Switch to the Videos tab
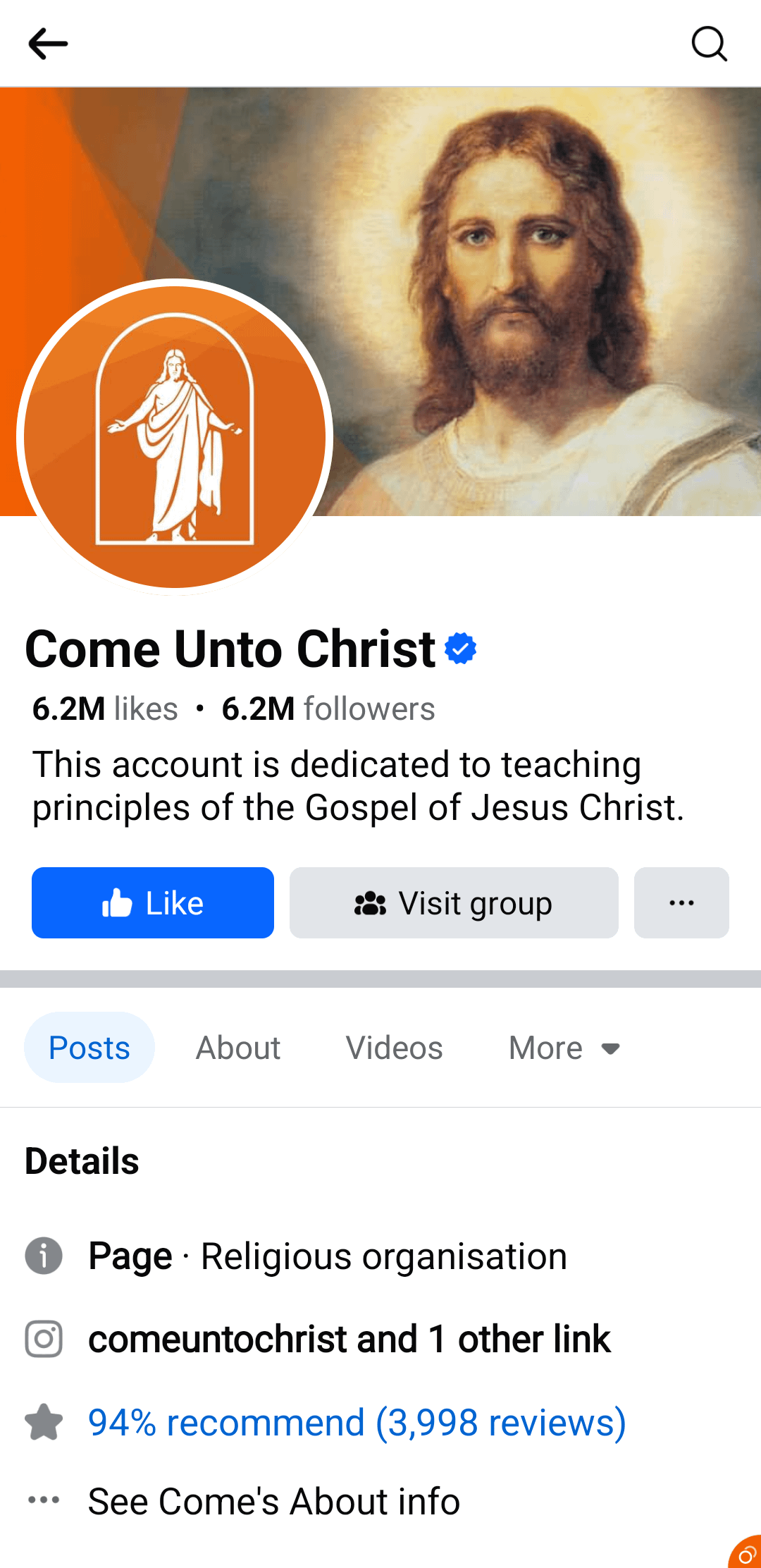 394,1048
